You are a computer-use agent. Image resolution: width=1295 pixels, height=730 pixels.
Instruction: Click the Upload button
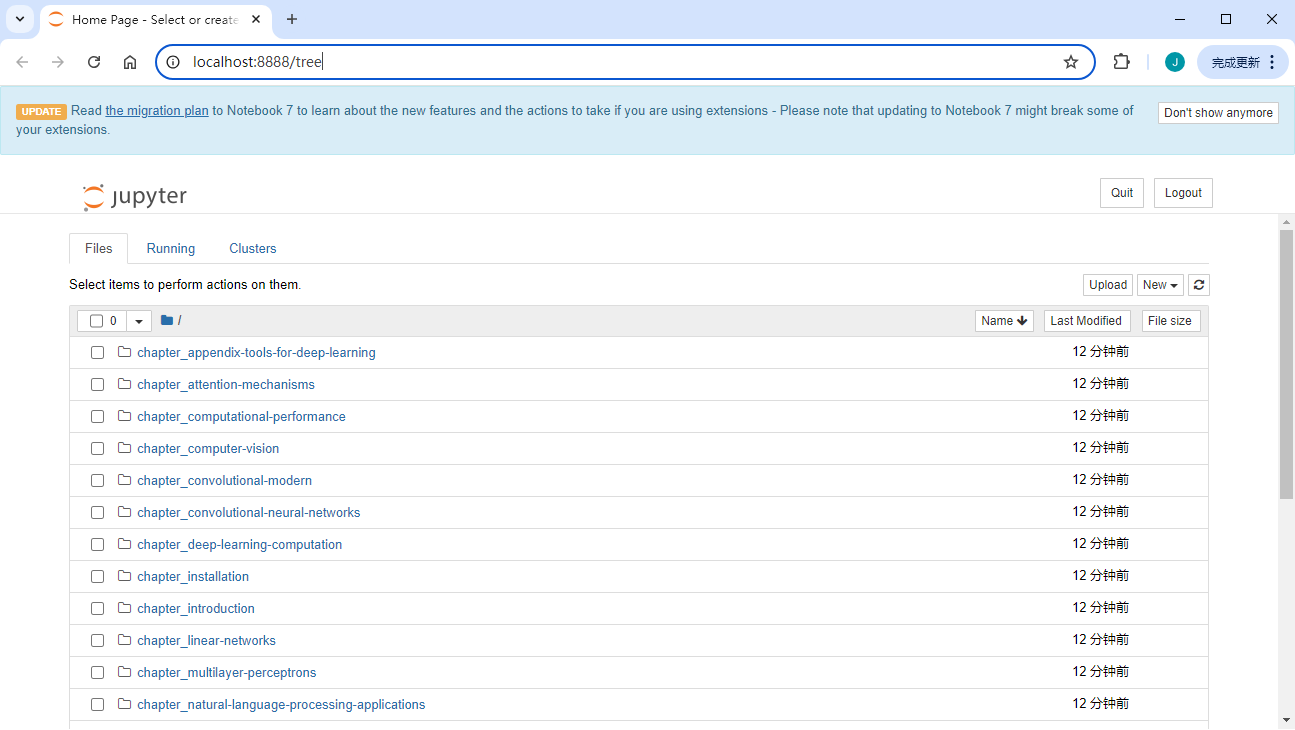1108,285
